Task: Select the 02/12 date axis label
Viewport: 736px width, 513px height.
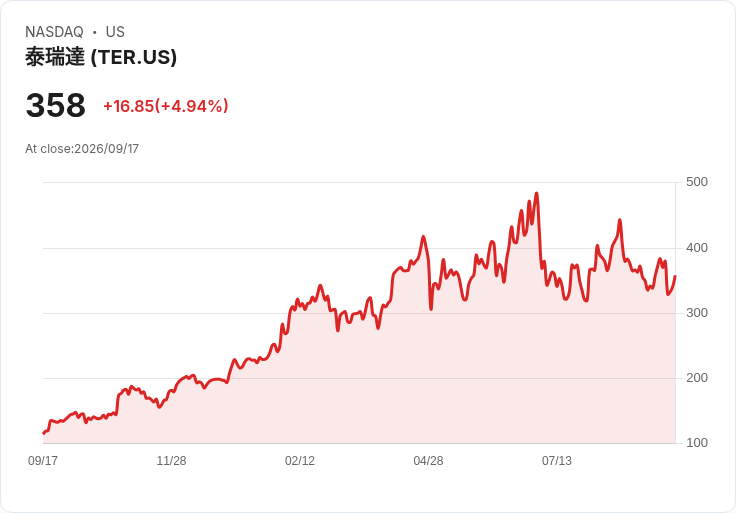Action: (300, 461)
